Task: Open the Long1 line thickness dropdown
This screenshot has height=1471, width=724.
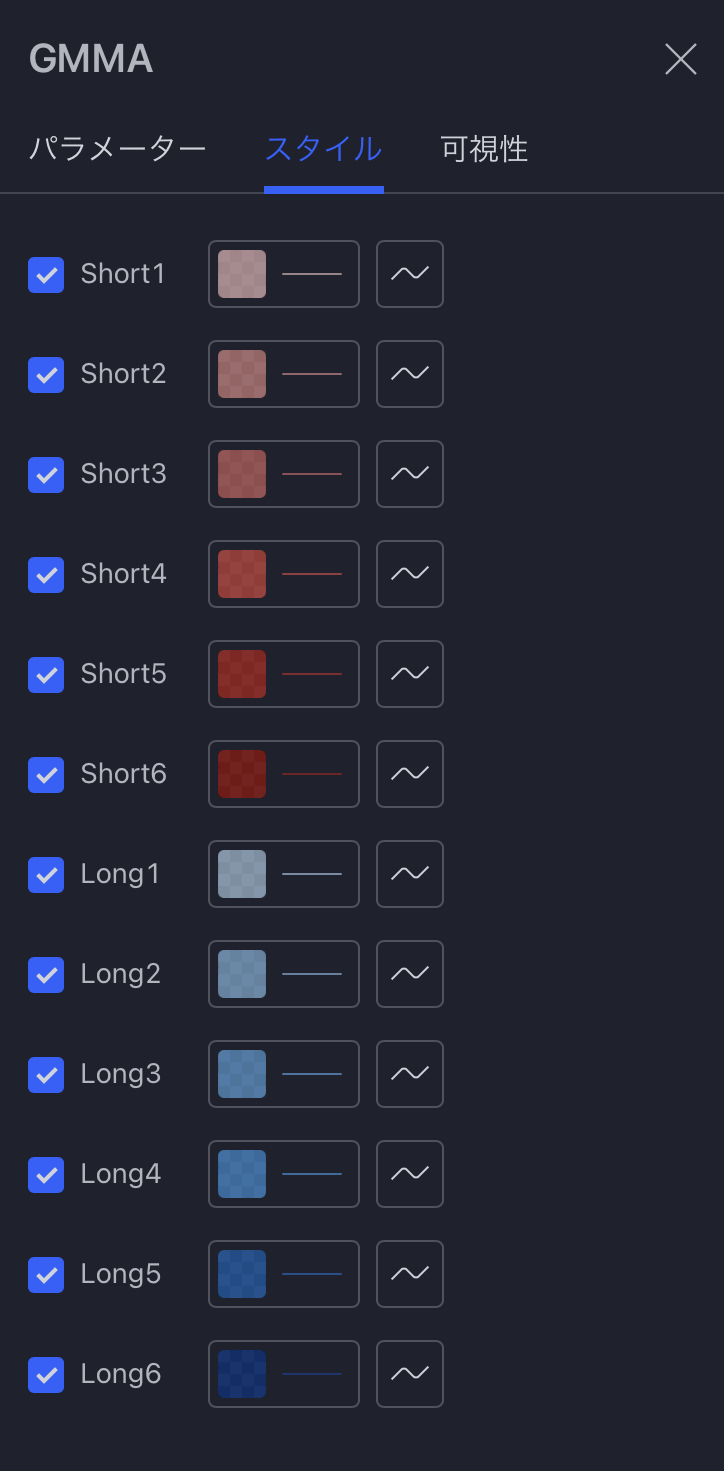Action: (x=312, y=874)
